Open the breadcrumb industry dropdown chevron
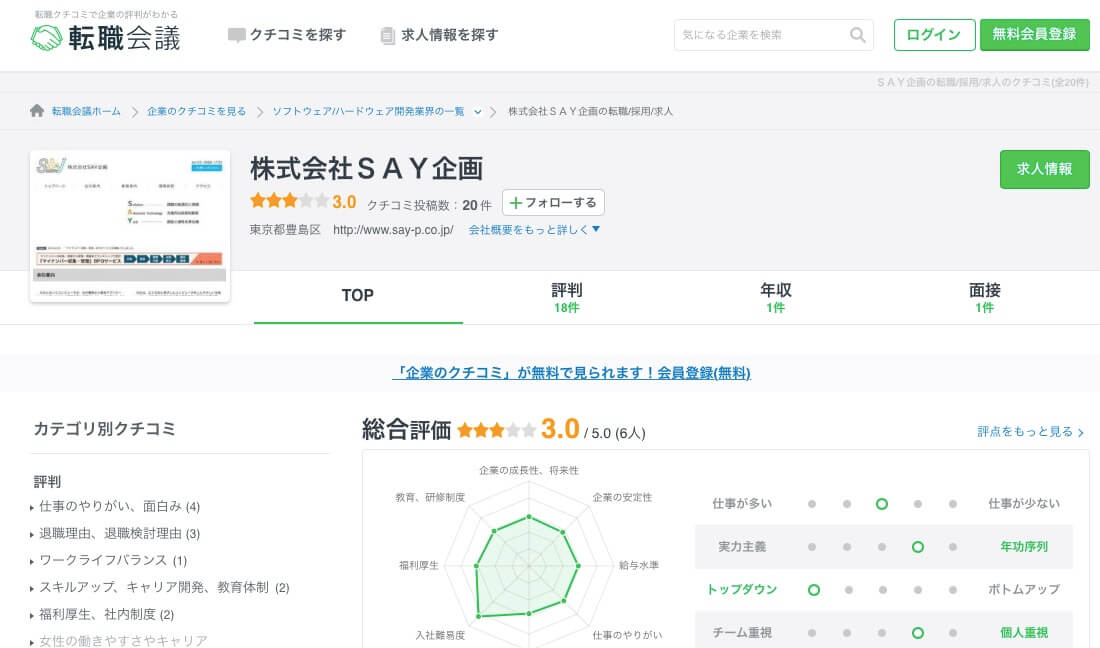The width and height of the screenshot is (1100, 648). pyautogui.click(x=478, y=112)
